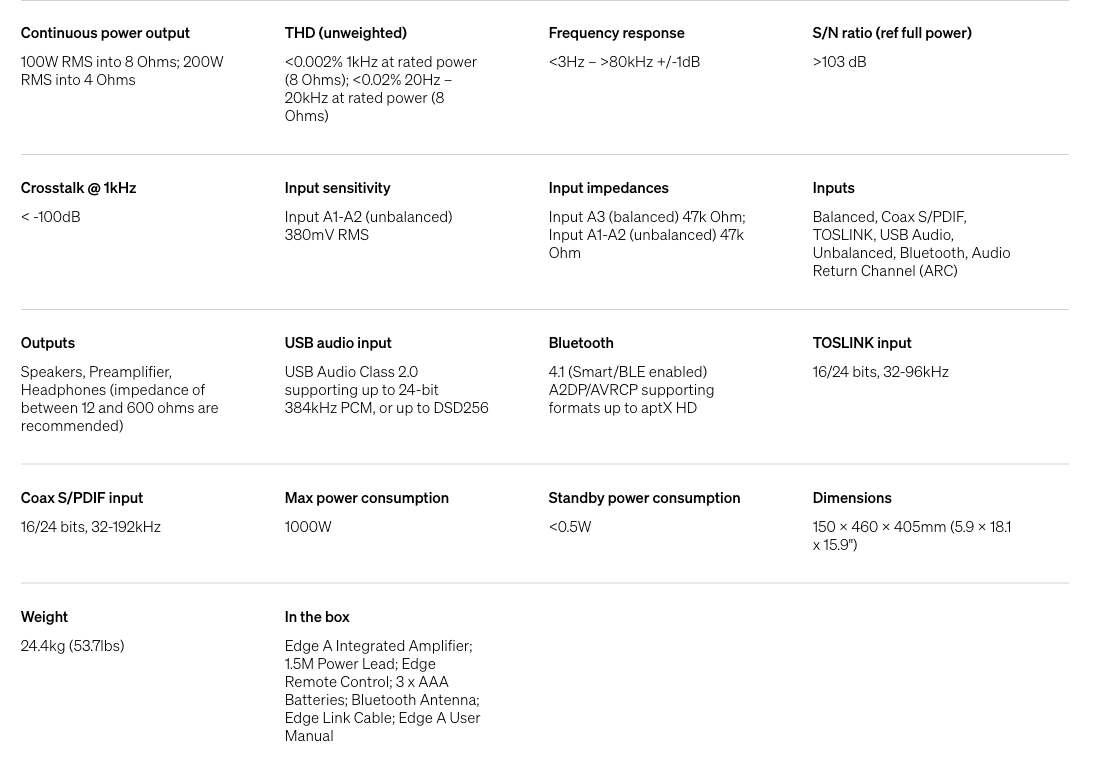
Task: Click the Coax S/PDIF input heading
Action: (x=82, y=498)
